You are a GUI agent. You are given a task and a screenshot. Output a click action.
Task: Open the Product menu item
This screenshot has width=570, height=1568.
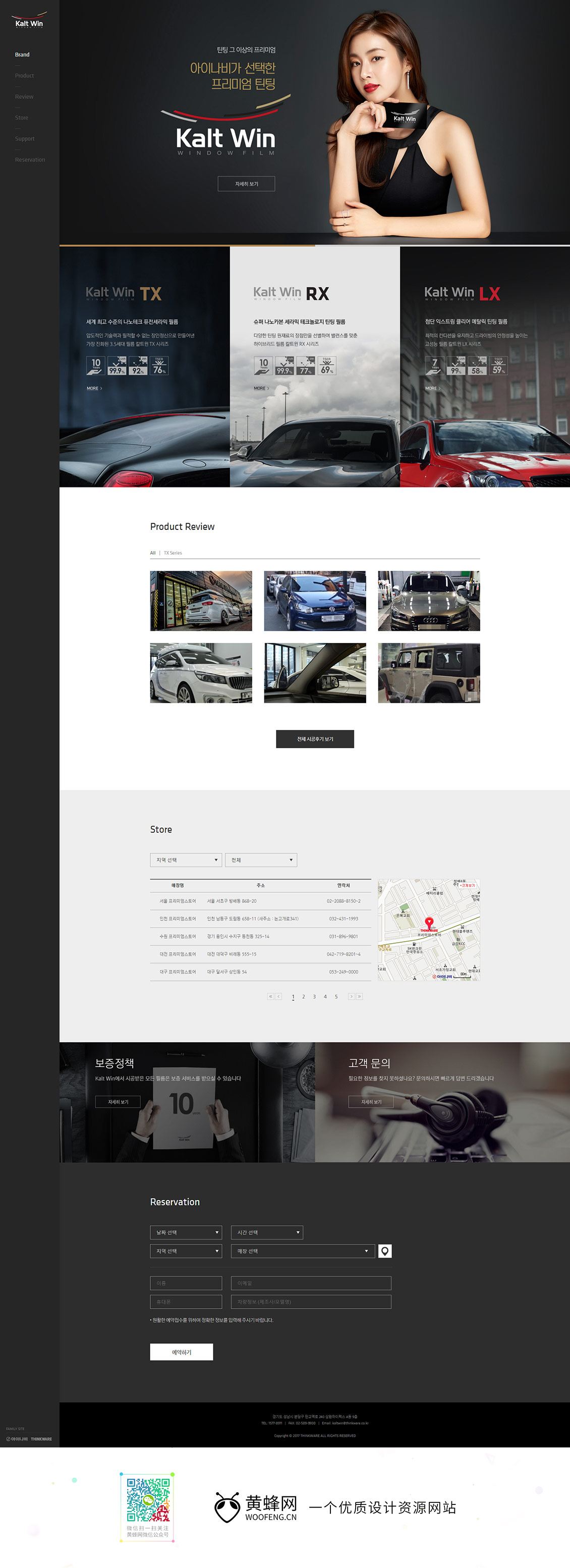(24, 76)
